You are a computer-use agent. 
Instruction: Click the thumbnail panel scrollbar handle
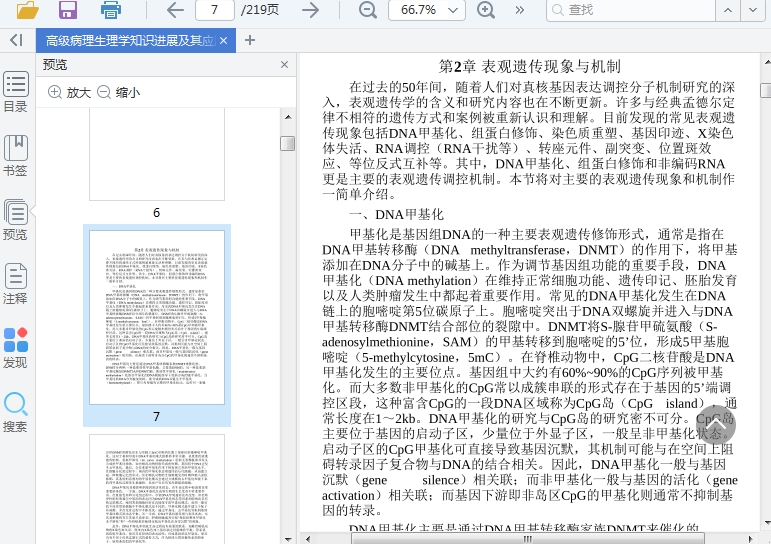pos(288,143)
